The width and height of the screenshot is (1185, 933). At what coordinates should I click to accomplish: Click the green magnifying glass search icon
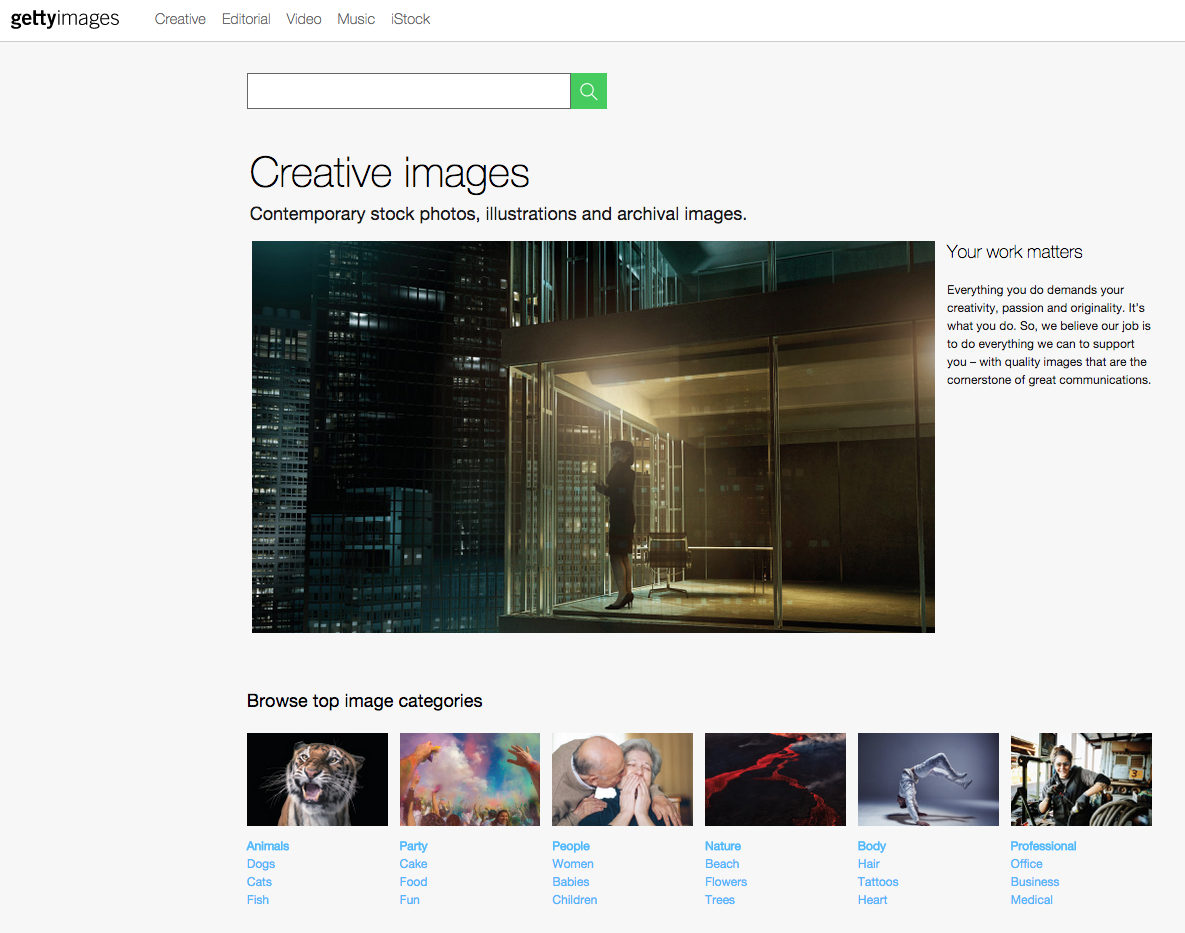(x=588, y=91)
